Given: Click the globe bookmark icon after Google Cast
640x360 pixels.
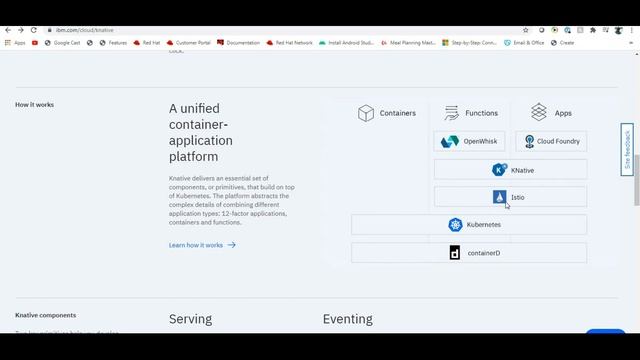Looking at the screenshot, I should click(90, 43).
